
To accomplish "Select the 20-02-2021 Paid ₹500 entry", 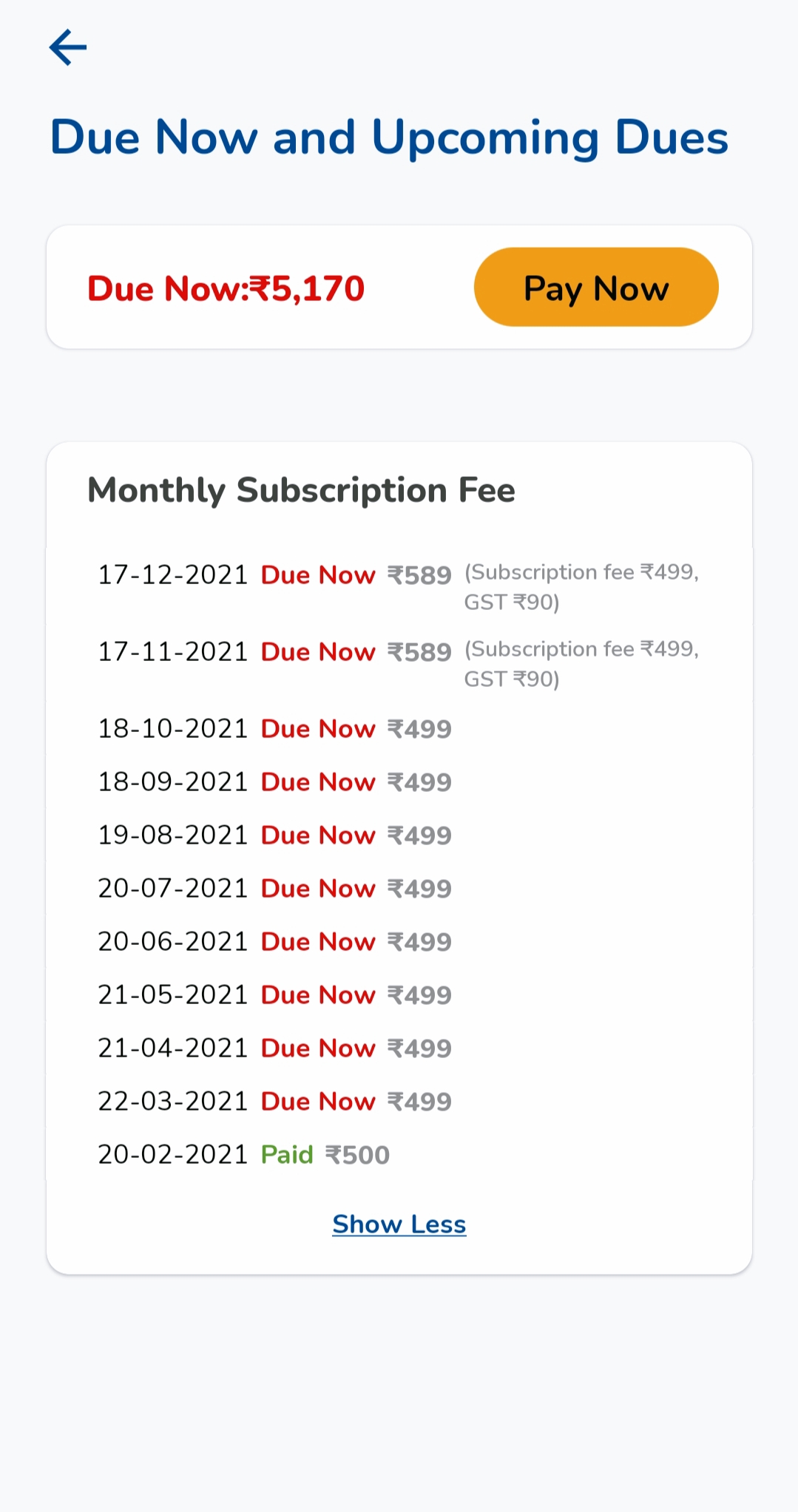I will point(243,1155).
